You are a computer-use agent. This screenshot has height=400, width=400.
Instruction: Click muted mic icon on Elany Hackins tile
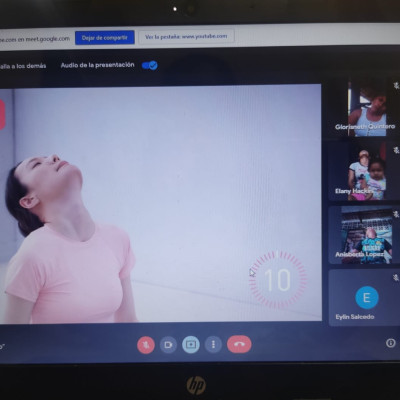pos(396,150)
